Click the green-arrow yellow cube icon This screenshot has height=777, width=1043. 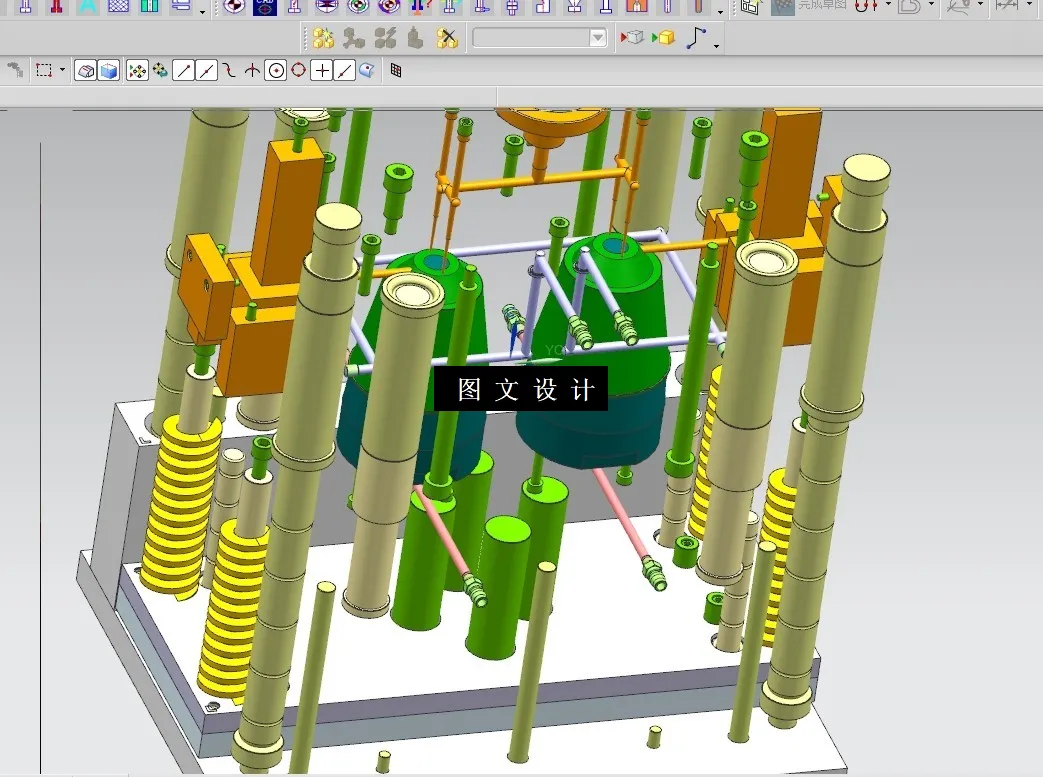(663, 37)
